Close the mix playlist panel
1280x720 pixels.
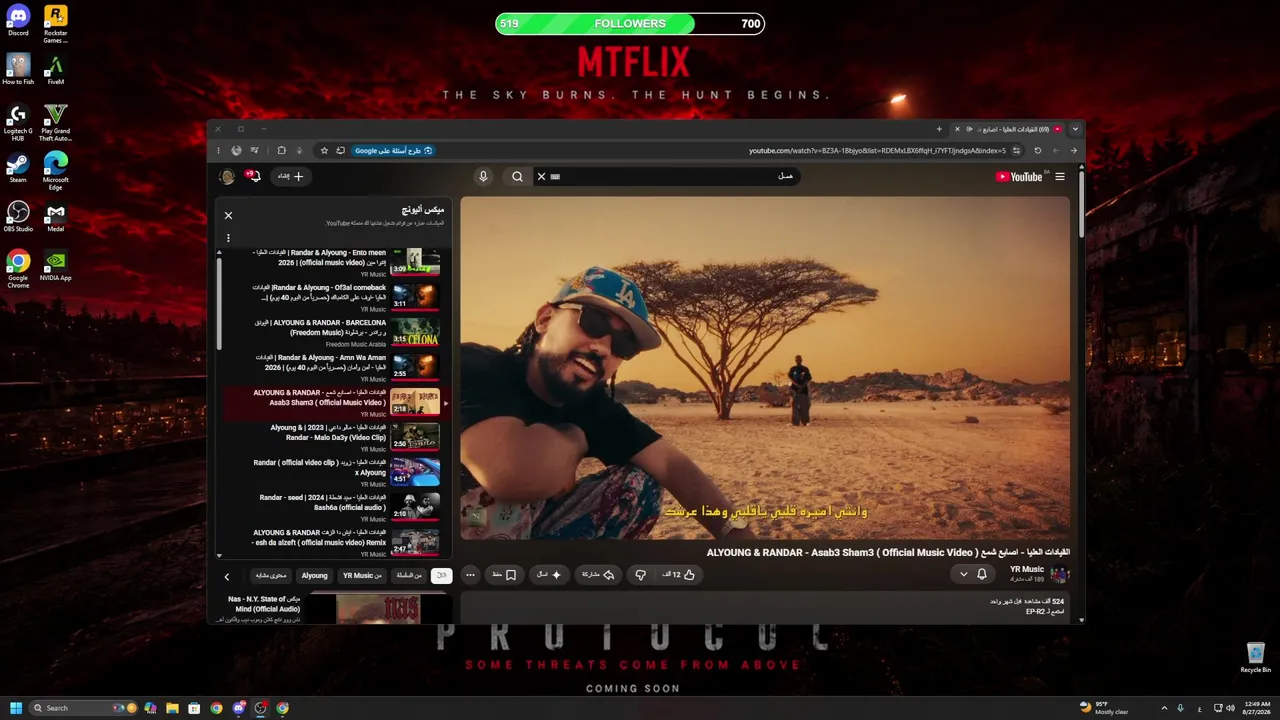(x=228, y=215)
